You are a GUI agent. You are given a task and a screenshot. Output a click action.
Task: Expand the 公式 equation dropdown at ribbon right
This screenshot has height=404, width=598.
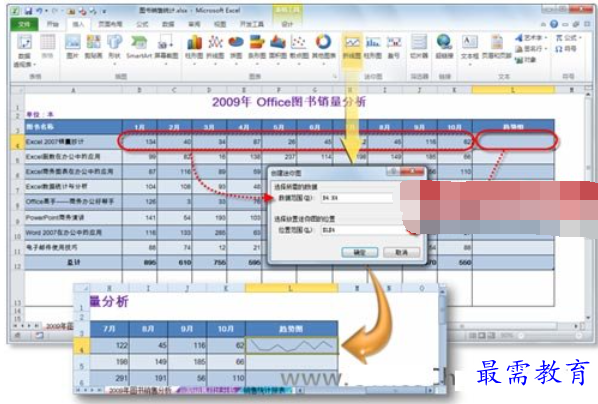(x=580, y=37)
